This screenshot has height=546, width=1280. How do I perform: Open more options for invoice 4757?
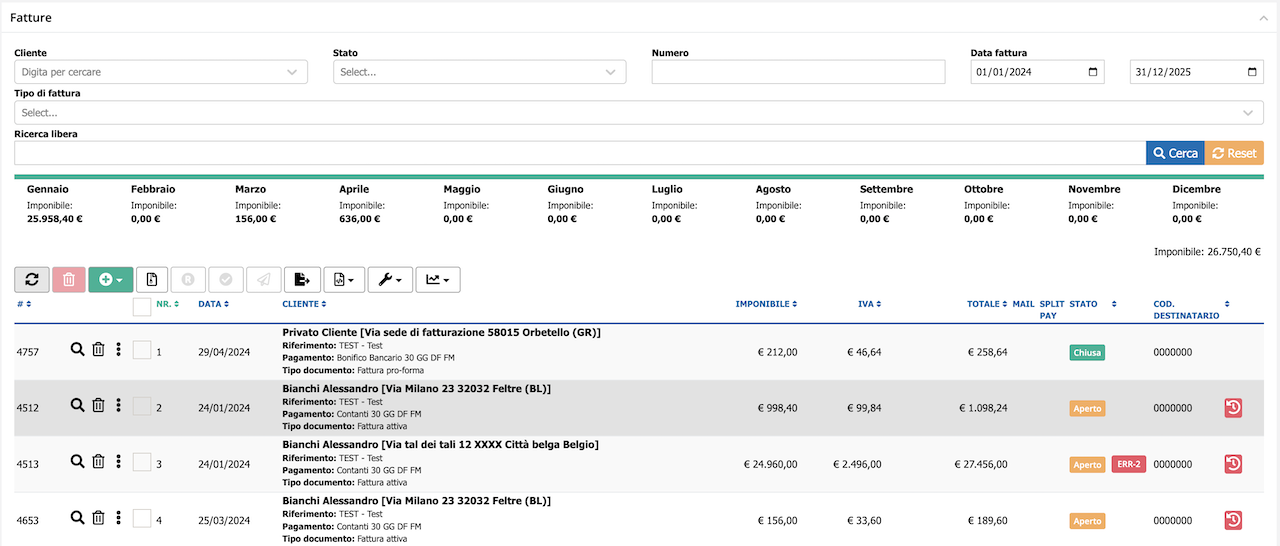[118, 349]
